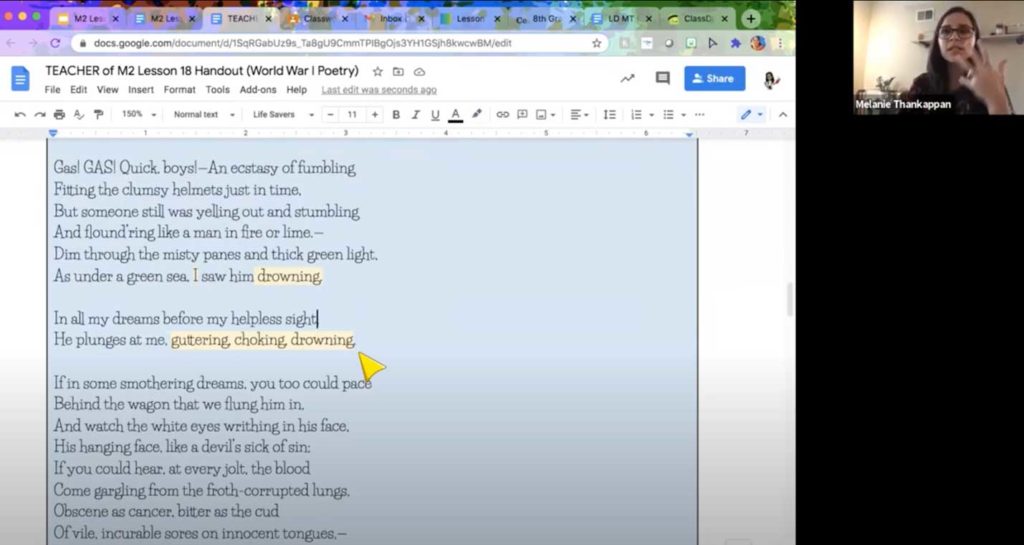
Task: Open the Format menu
Action: tap(180, 90)
